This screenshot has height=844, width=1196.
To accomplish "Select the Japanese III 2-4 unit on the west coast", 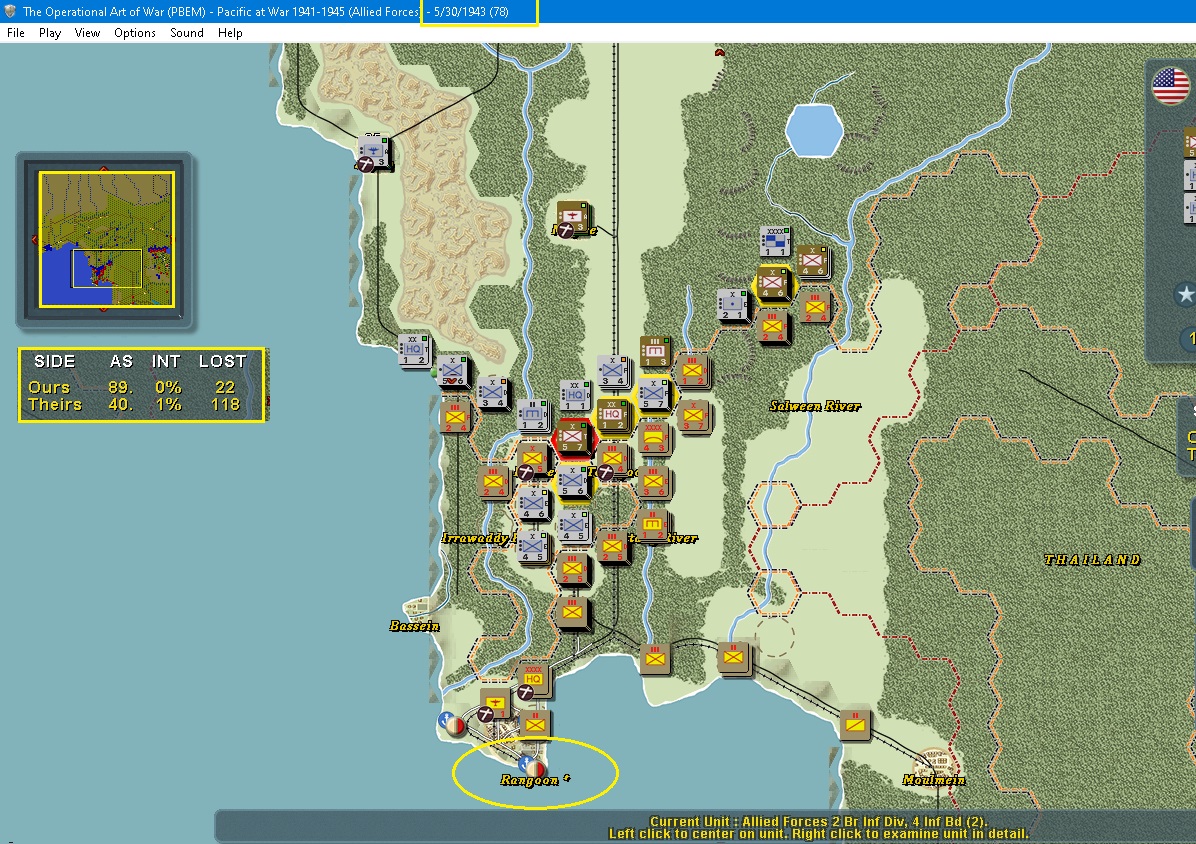I will coord(455,416).
